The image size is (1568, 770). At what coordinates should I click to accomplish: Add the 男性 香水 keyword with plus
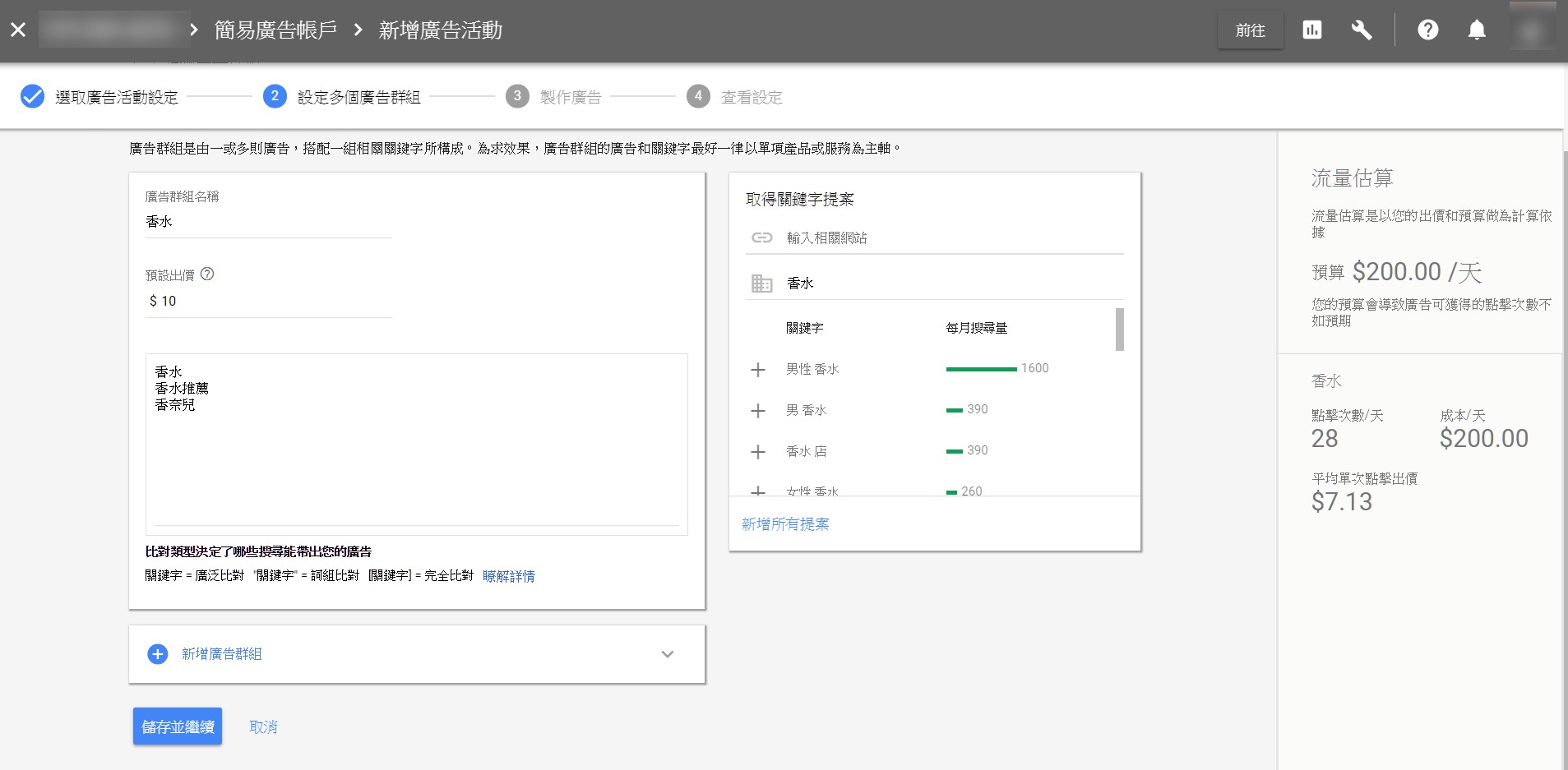click(758, 370)
